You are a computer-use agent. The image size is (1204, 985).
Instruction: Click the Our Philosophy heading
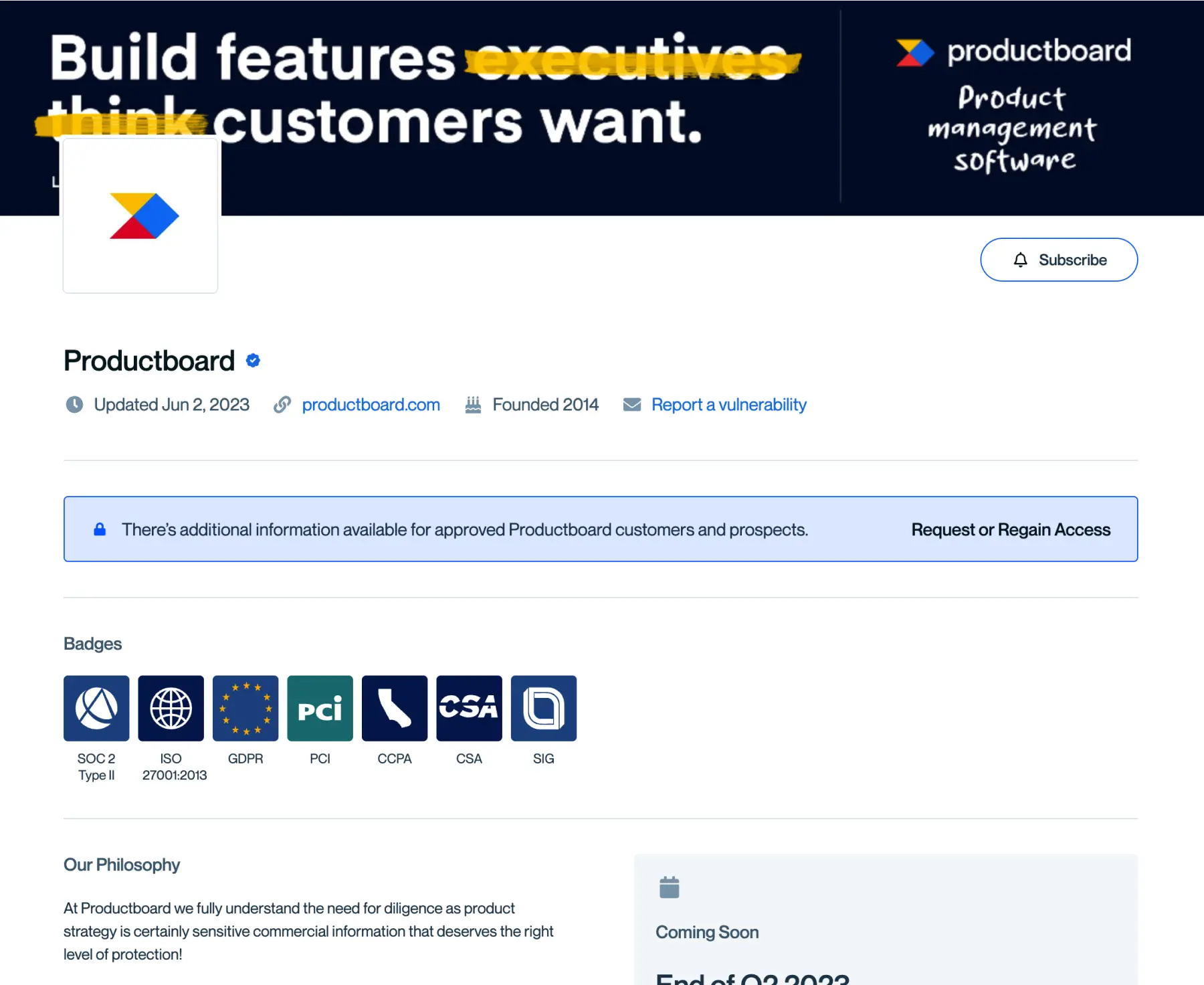coord(122,865)
